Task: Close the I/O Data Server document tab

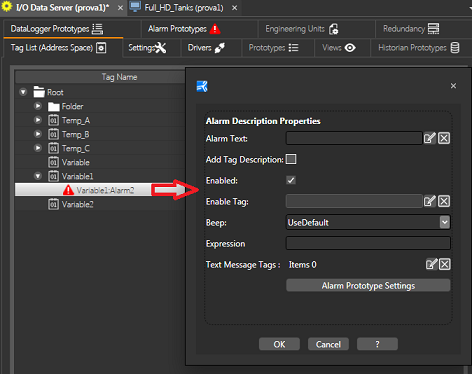Action: [x=120, y=8]
